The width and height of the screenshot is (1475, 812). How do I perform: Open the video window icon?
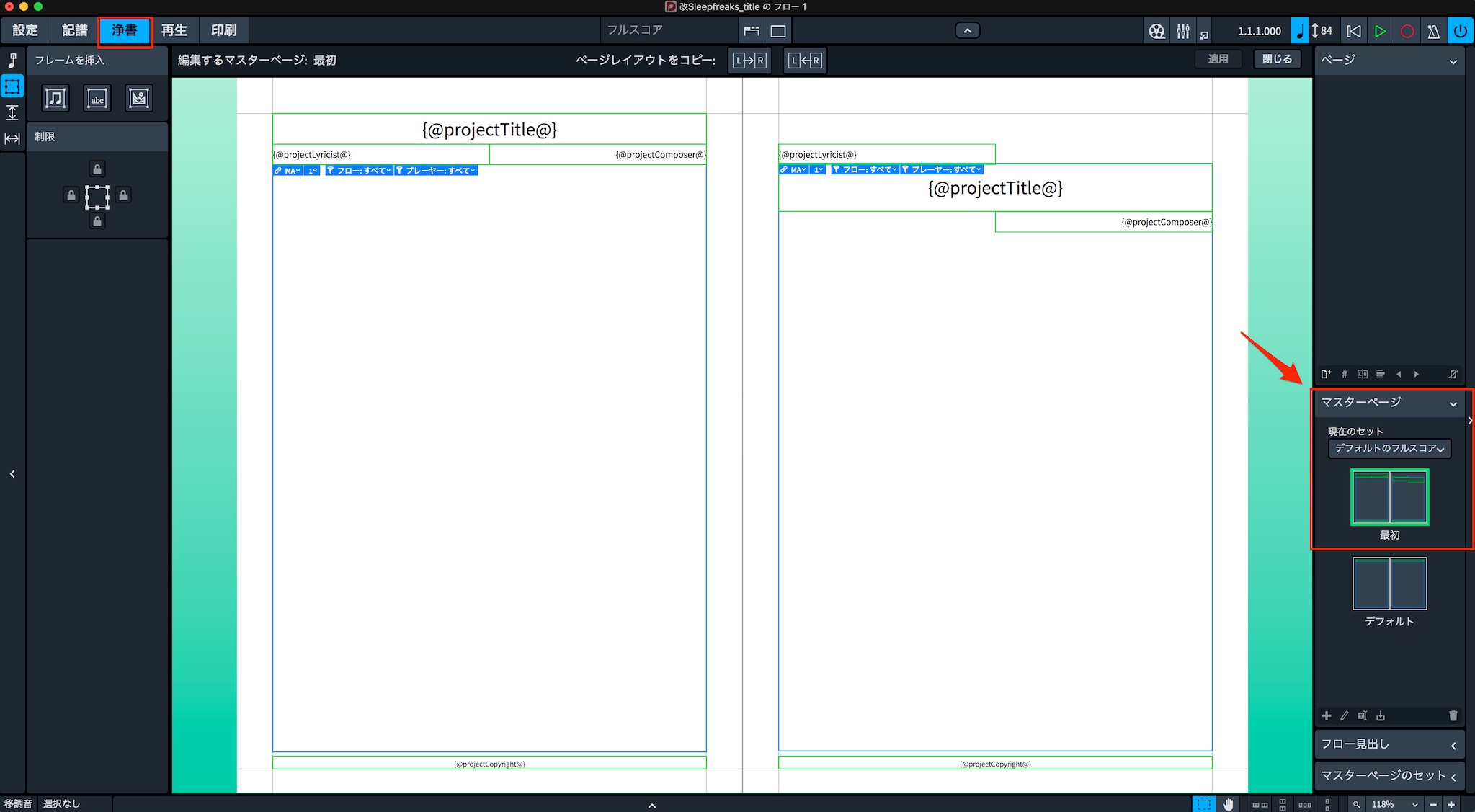(1157, 31)
